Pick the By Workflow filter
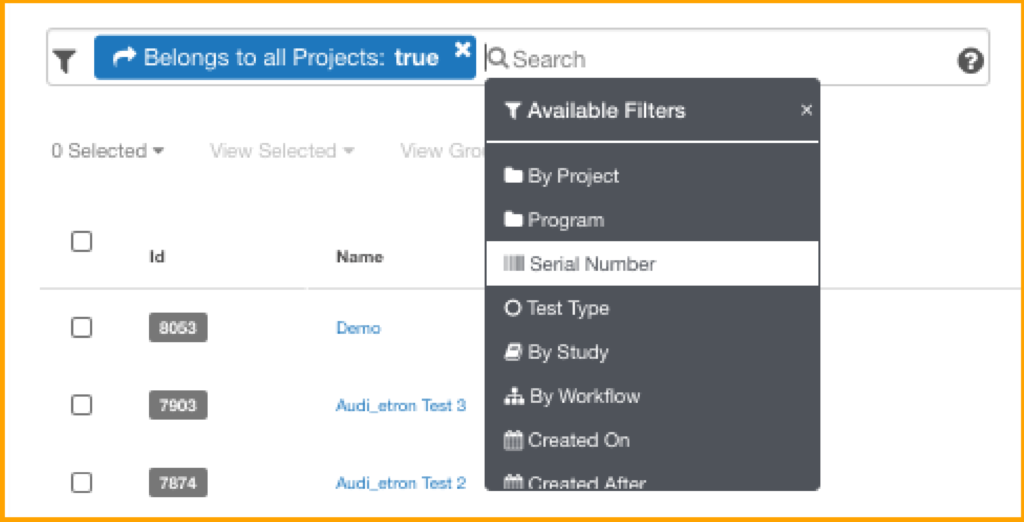Viewport: 1024px width, 522px height. click(652, 396)
